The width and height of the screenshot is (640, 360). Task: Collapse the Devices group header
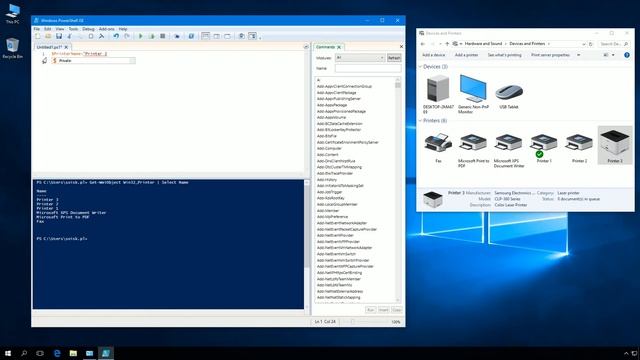(x=420, y=67)
